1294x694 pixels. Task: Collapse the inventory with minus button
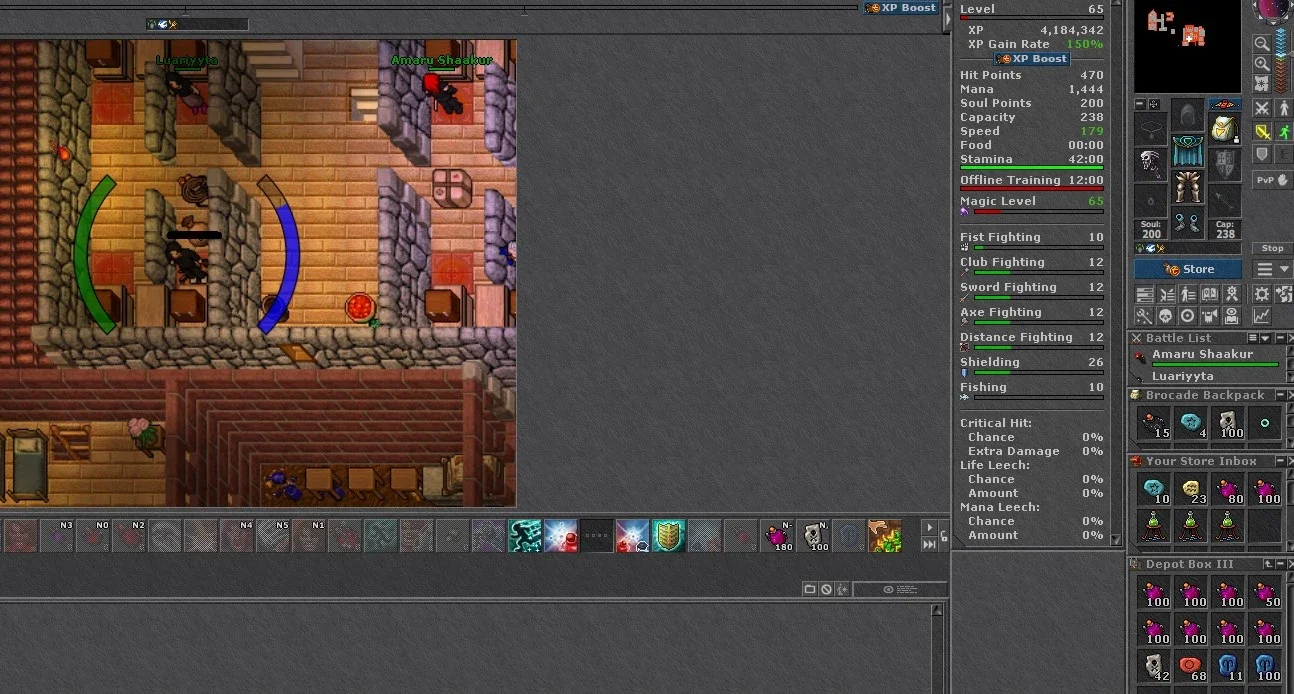click(x=1140, y=104)
